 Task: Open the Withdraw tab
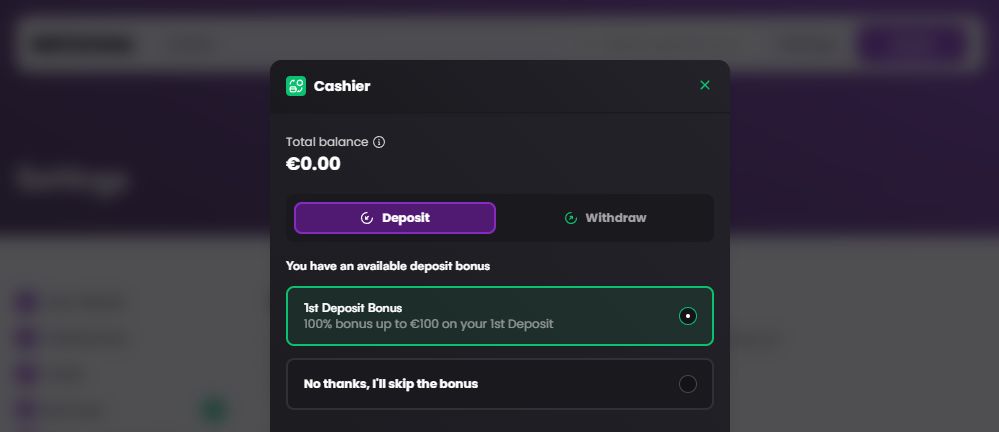coord(606,218)
